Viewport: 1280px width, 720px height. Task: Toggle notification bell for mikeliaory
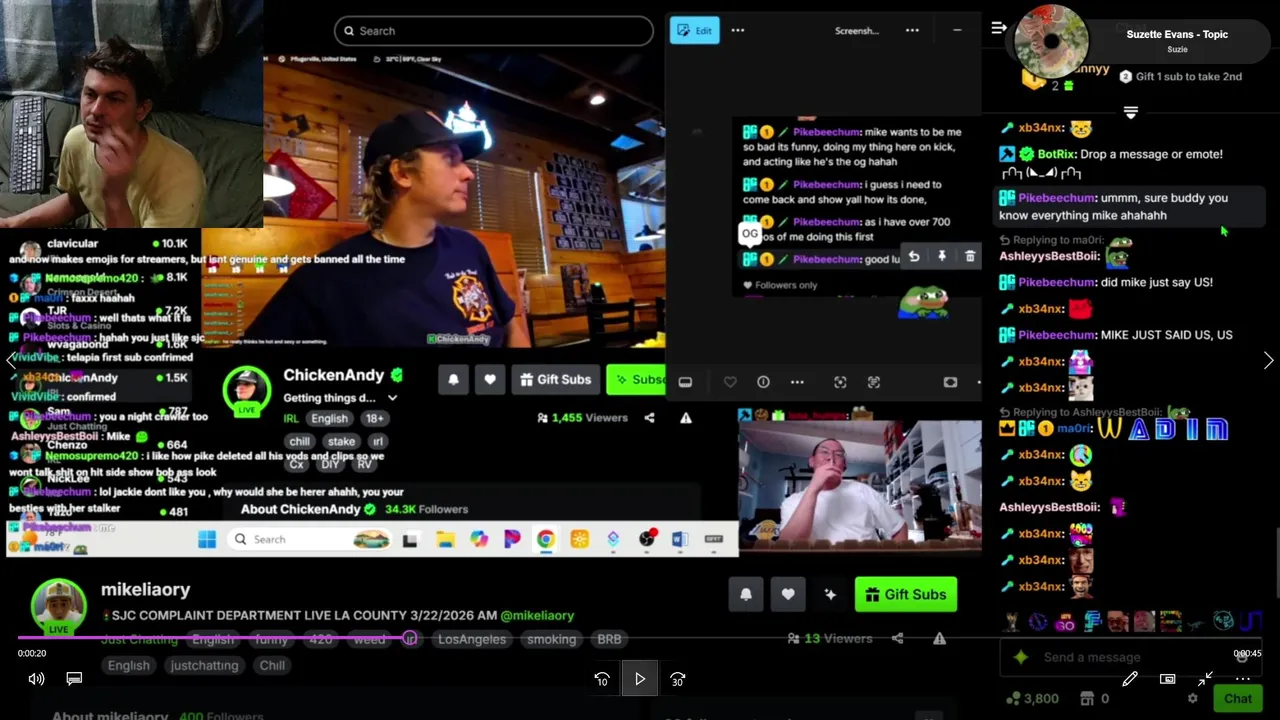[746, 594]
